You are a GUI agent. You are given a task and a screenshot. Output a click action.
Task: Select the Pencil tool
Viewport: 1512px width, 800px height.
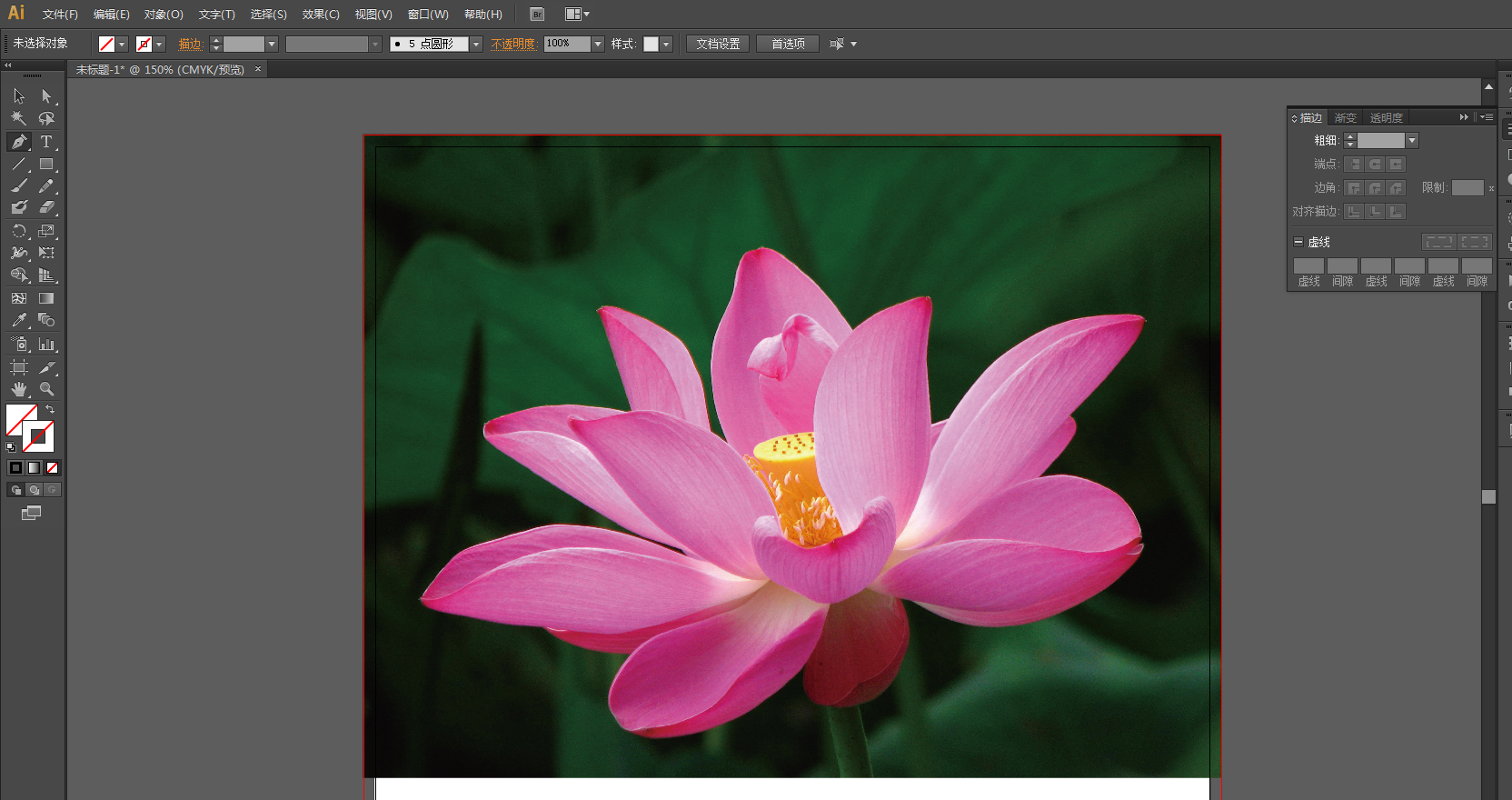(46, 185)
